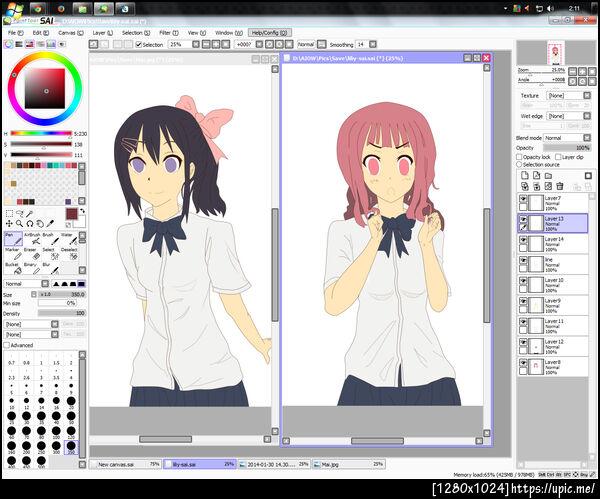Delete the selected layer with trash icon
This screenshot has width=600, height=499.
tap(560, 186)
